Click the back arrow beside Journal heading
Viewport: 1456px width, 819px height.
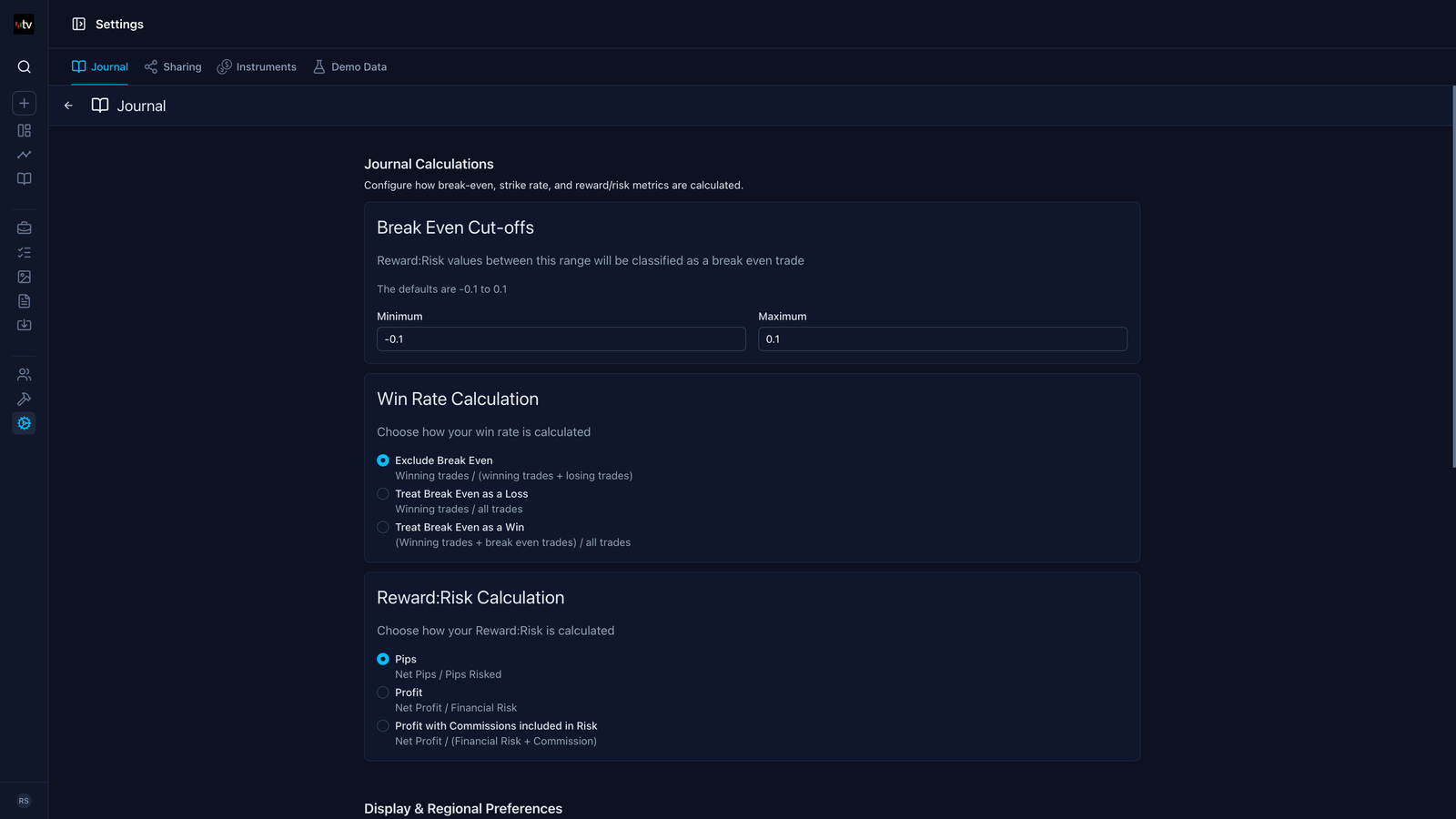click(x=68, y=106)
